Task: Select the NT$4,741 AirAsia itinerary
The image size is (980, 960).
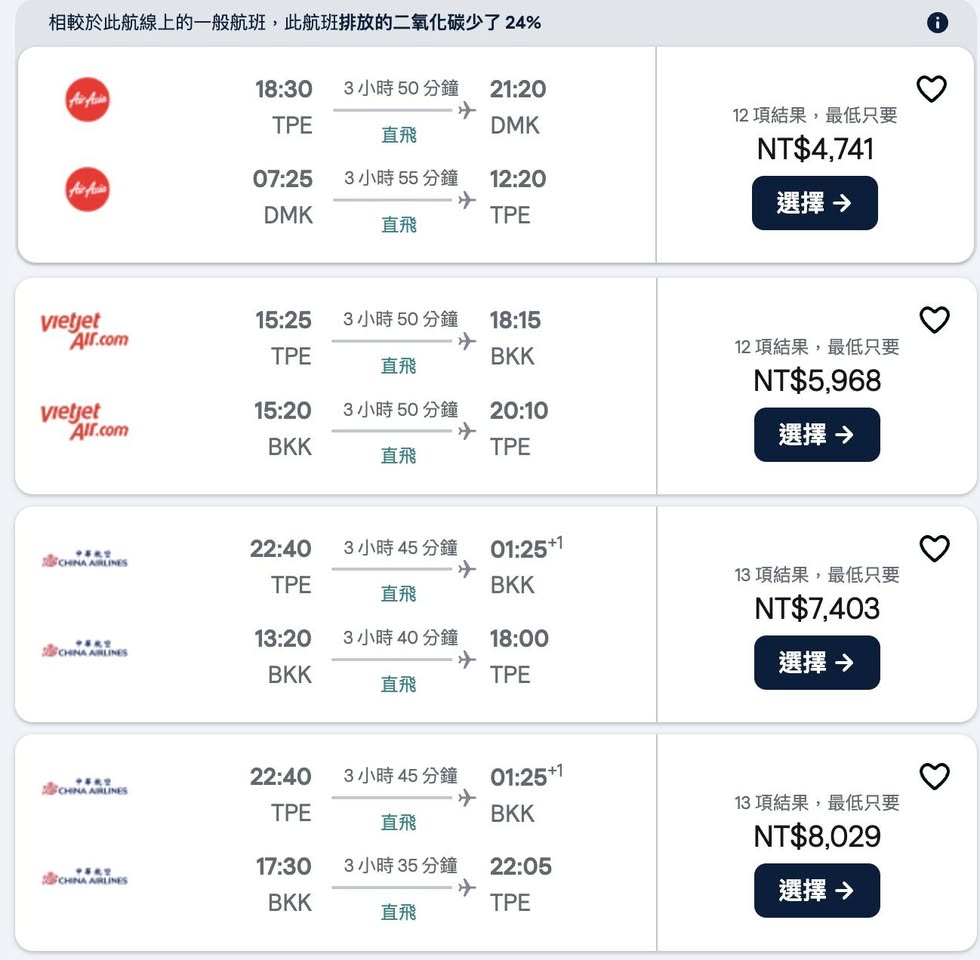Action: pos(814,203)
